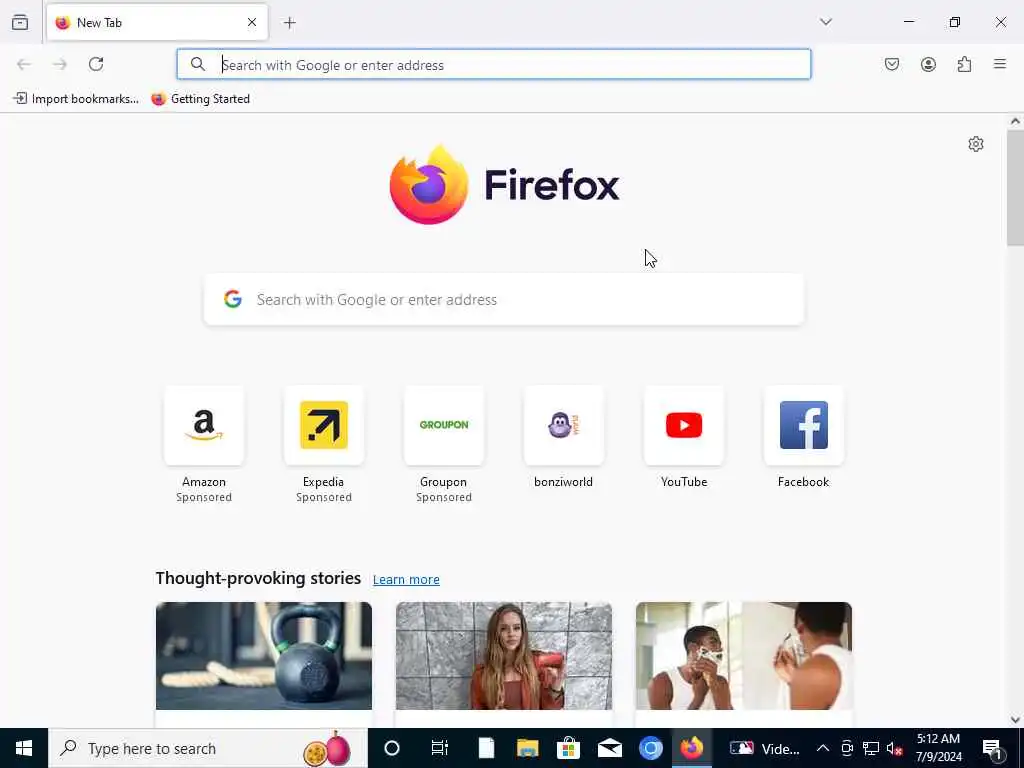Open the MLB Video news widget on taskbar
The height and width of the screenshot is (768, 1024).
[x=765, y=748]
